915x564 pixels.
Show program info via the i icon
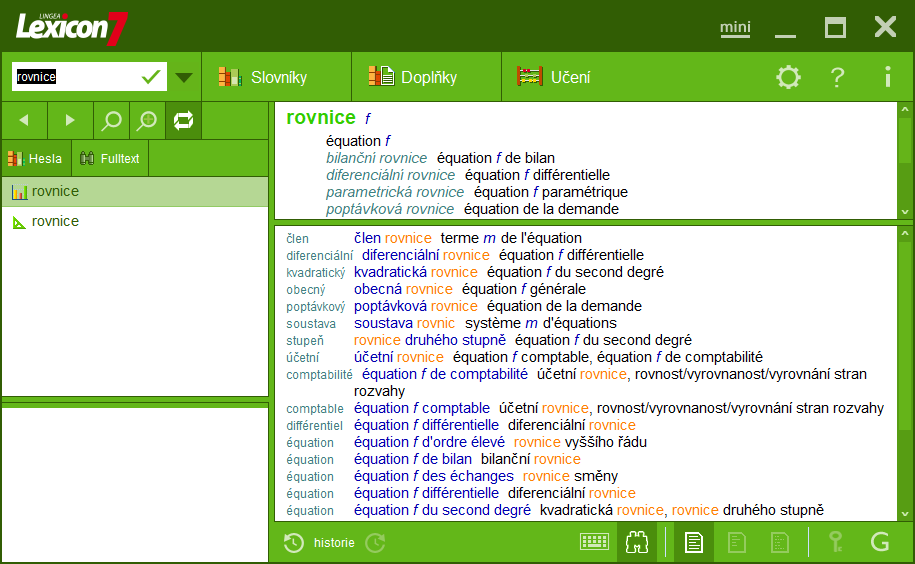click(x=887, y=77)
